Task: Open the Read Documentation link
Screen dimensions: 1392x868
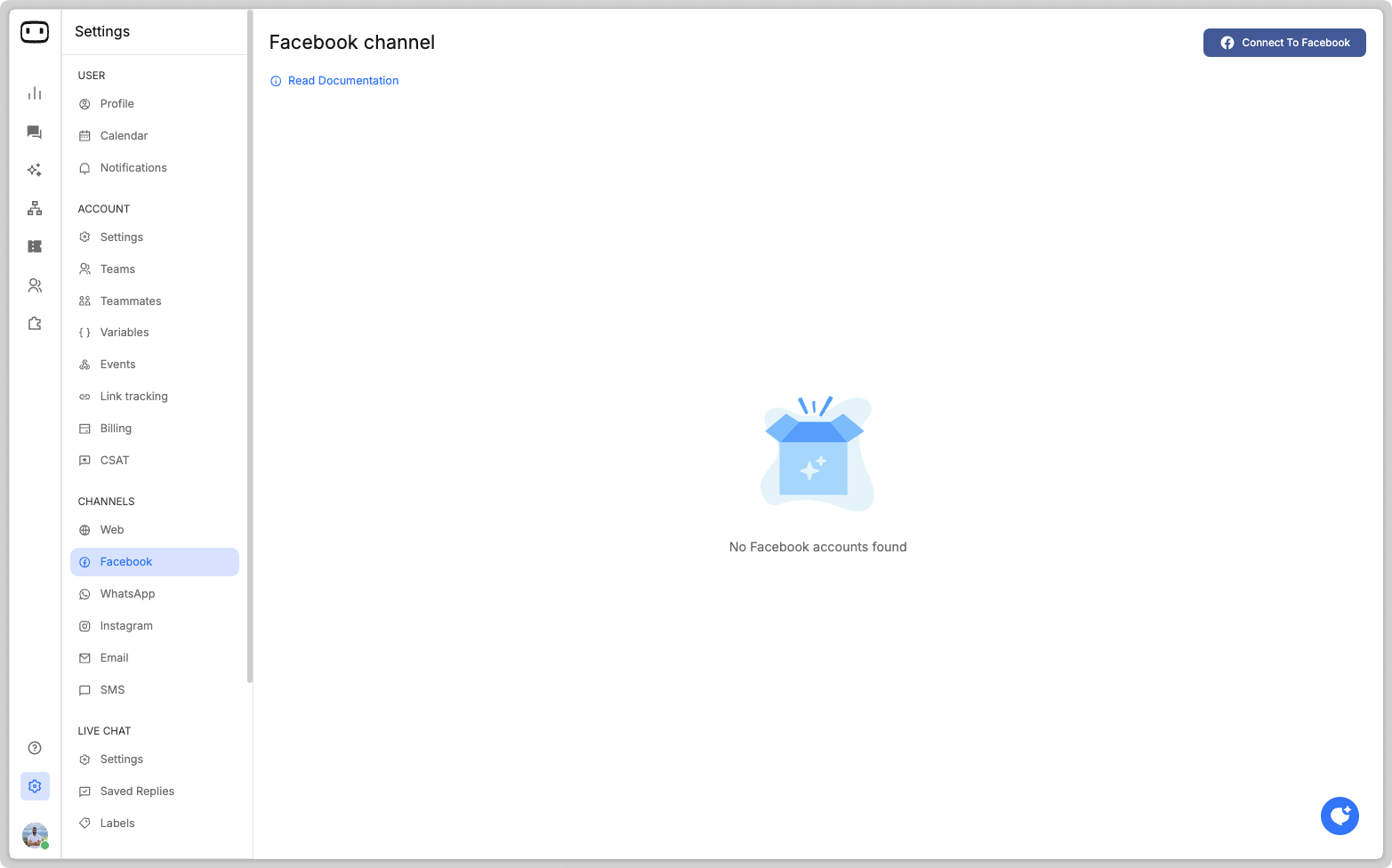Action: (342, 81)
